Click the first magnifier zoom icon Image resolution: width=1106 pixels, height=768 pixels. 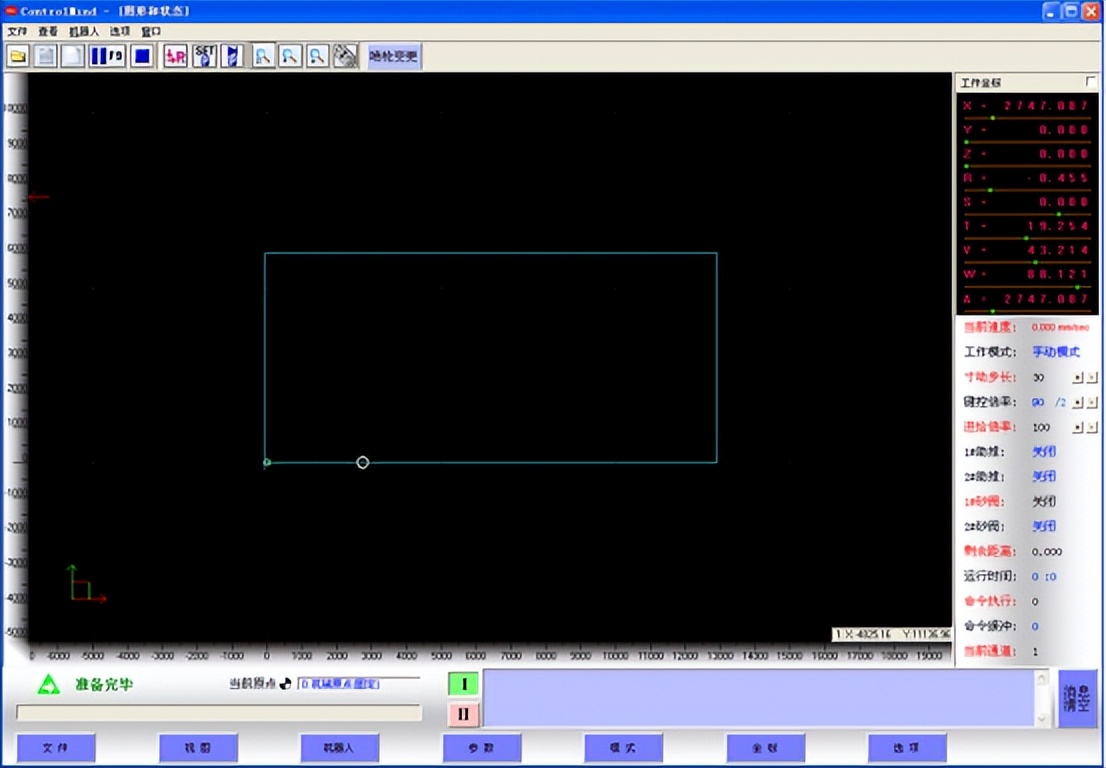click(263, 56)
